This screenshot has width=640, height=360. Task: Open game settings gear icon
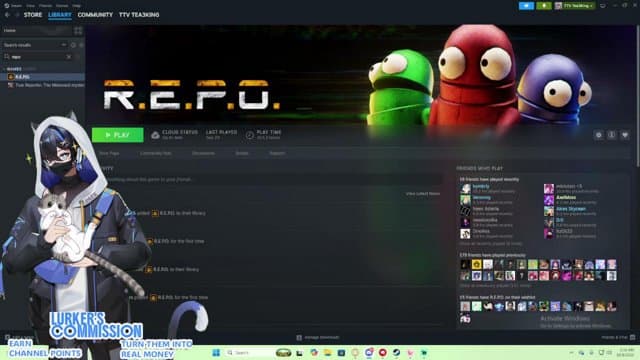click(x=598, y=135)
